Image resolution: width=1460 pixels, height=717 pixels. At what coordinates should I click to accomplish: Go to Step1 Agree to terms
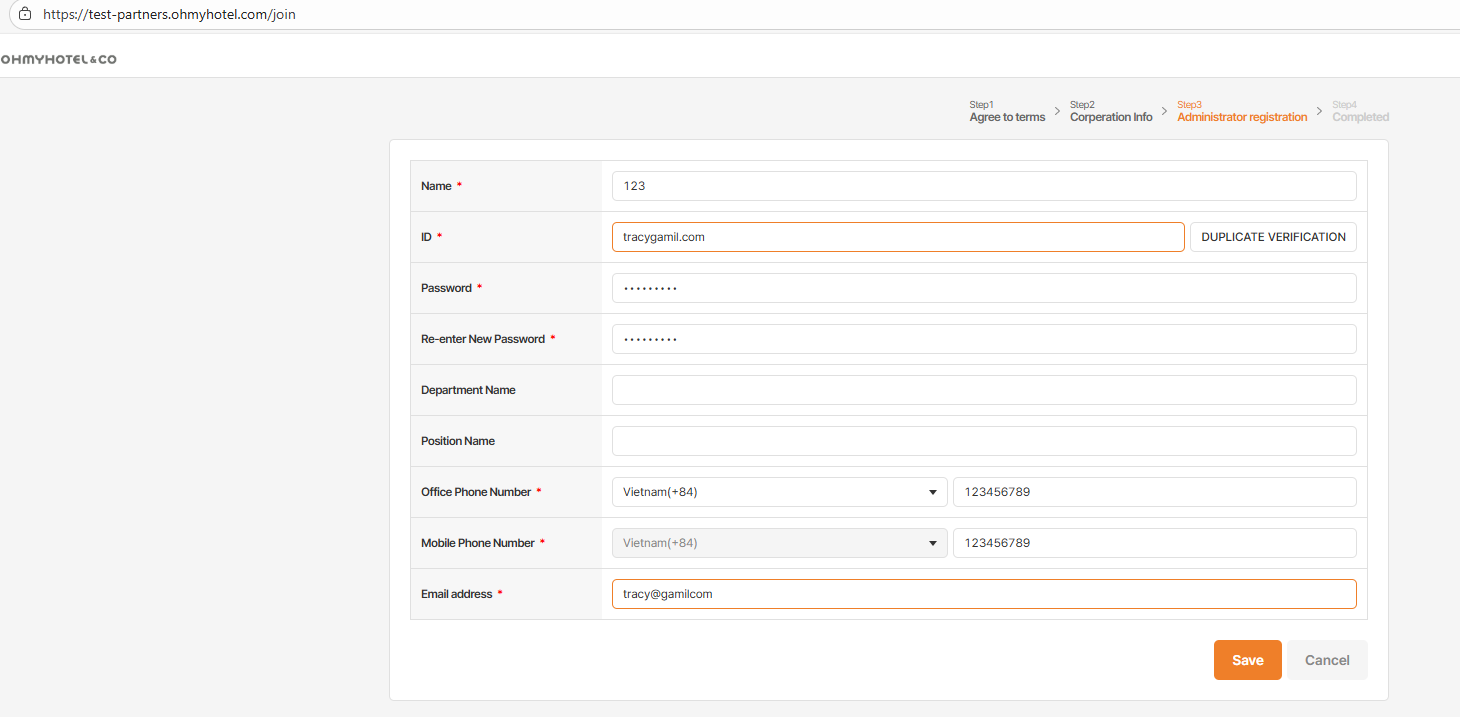[x=1007, y=112]
